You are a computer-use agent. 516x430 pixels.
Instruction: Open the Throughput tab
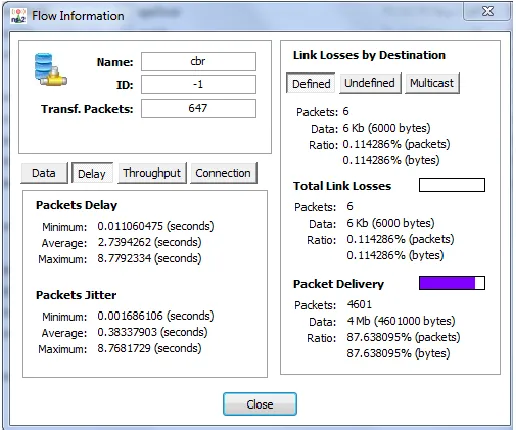(x=152, y=173)
